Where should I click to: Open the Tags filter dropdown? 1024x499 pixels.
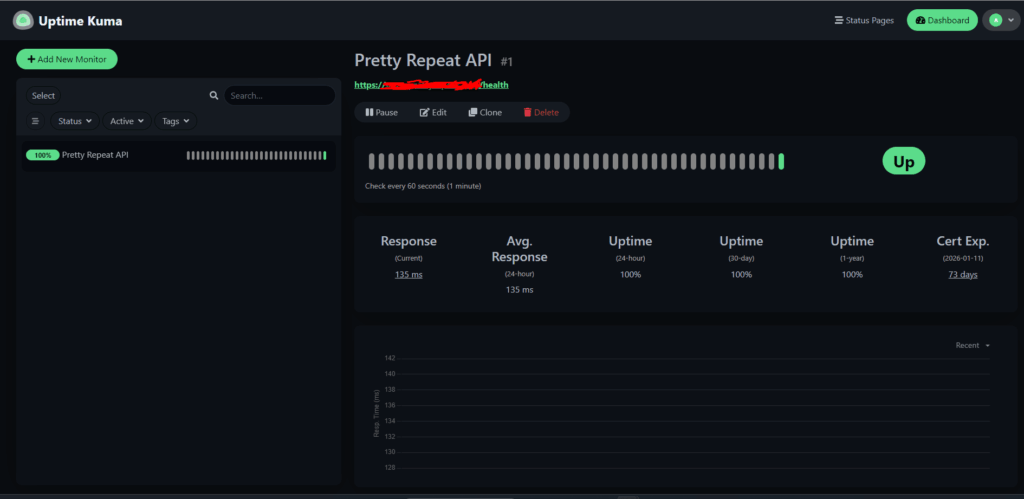176,121
